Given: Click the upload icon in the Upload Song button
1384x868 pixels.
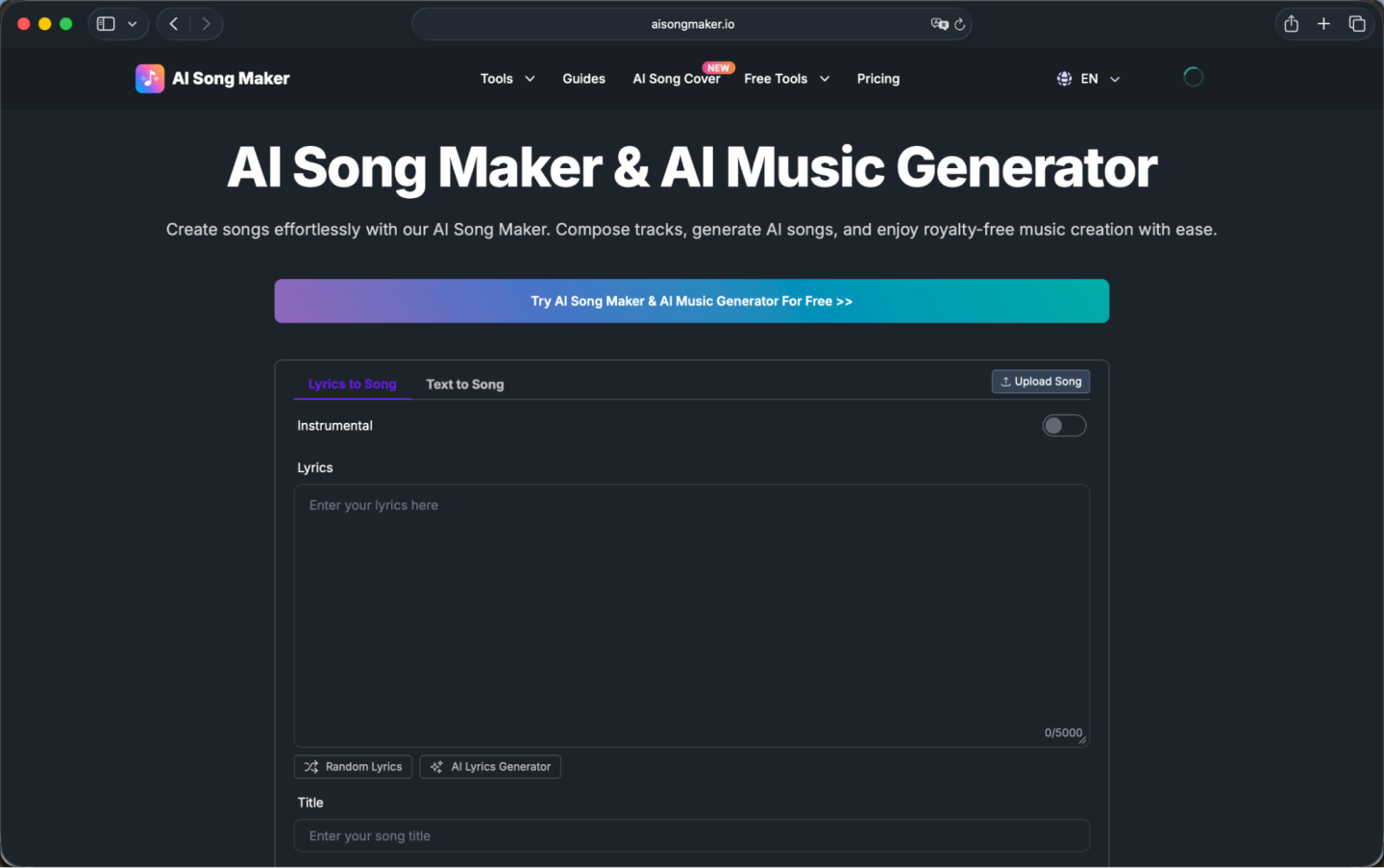Looking at the screenshot, I should 1005,381.
